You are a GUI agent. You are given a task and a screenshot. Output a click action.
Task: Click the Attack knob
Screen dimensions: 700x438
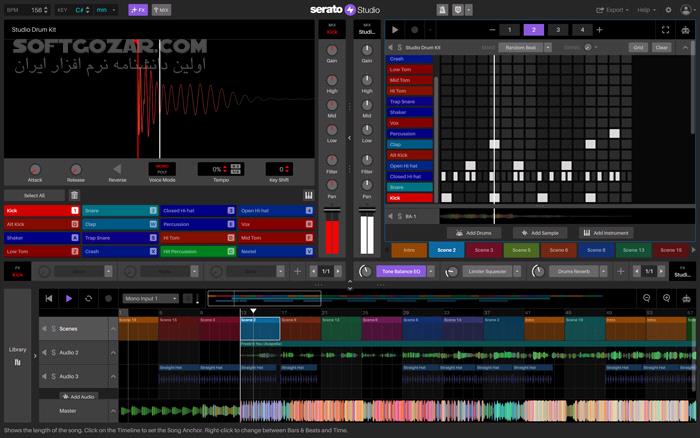coord(35,169)
